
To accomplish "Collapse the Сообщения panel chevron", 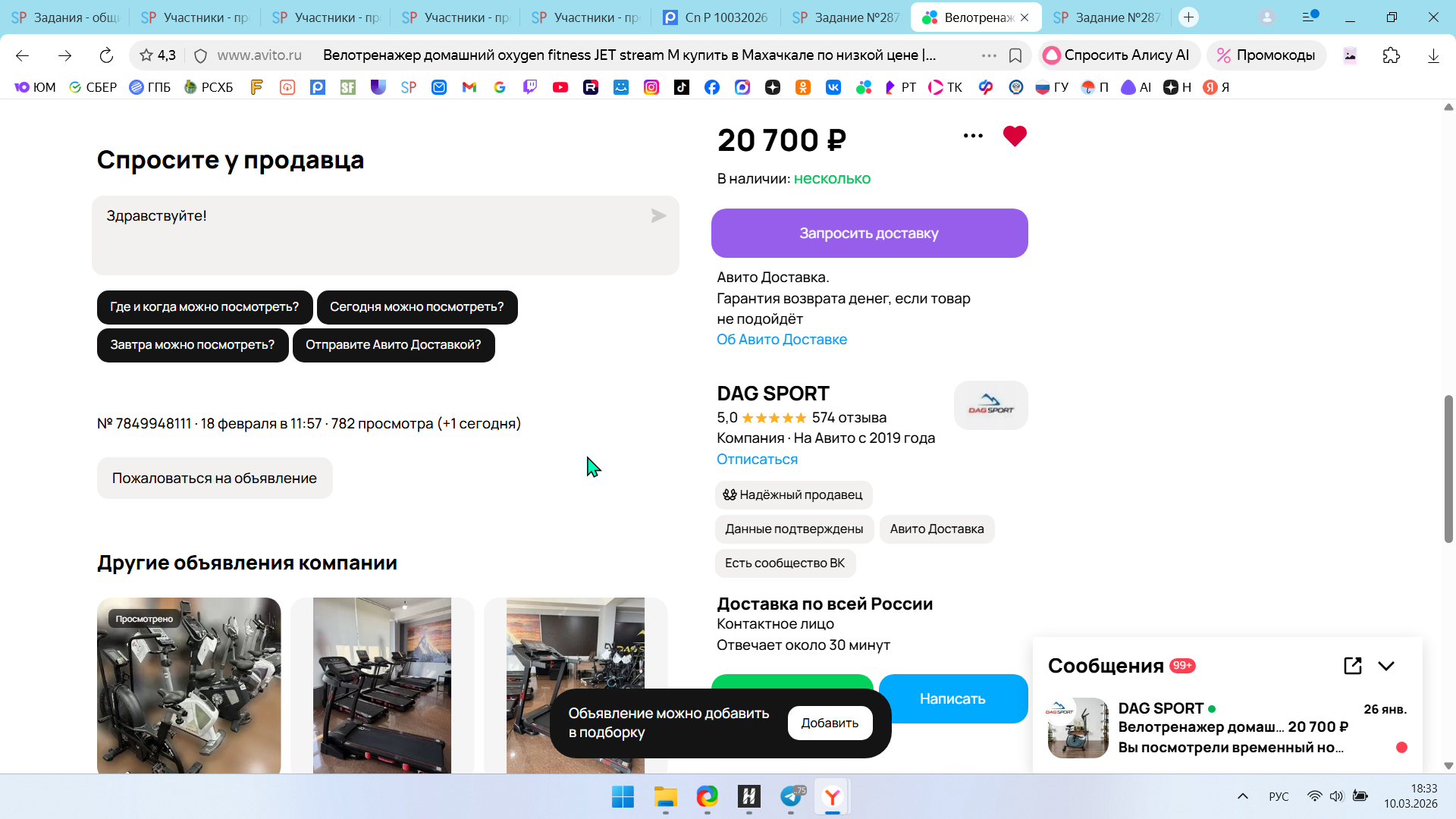I will 1386,666.
